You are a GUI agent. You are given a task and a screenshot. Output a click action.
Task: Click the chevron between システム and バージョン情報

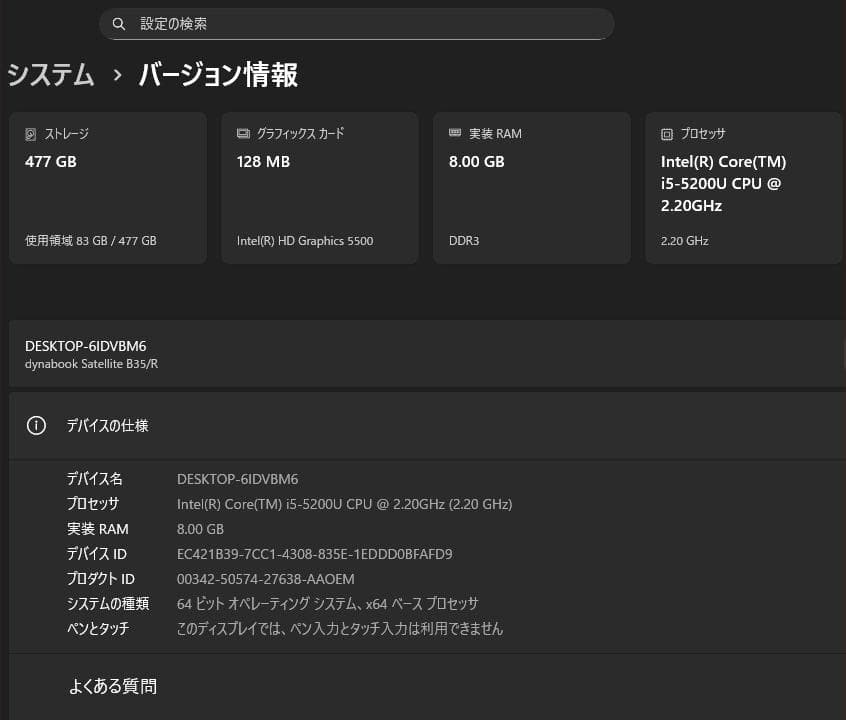pos(117,75)
